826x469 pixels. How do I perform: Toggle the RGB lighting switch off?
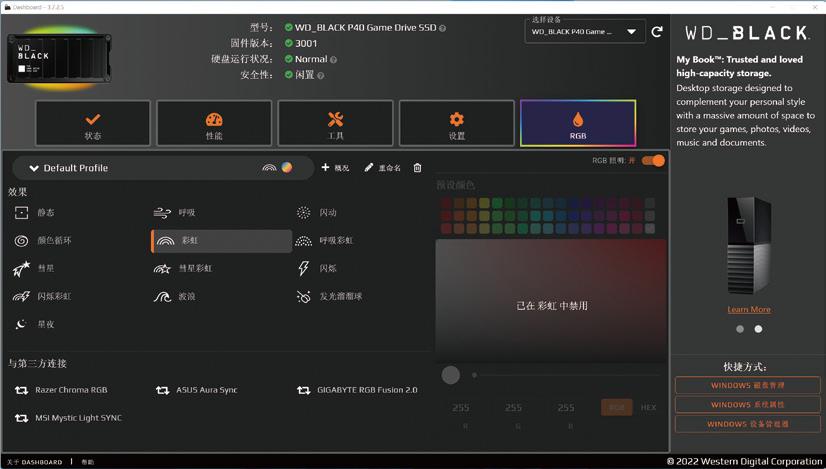point(653,161)
